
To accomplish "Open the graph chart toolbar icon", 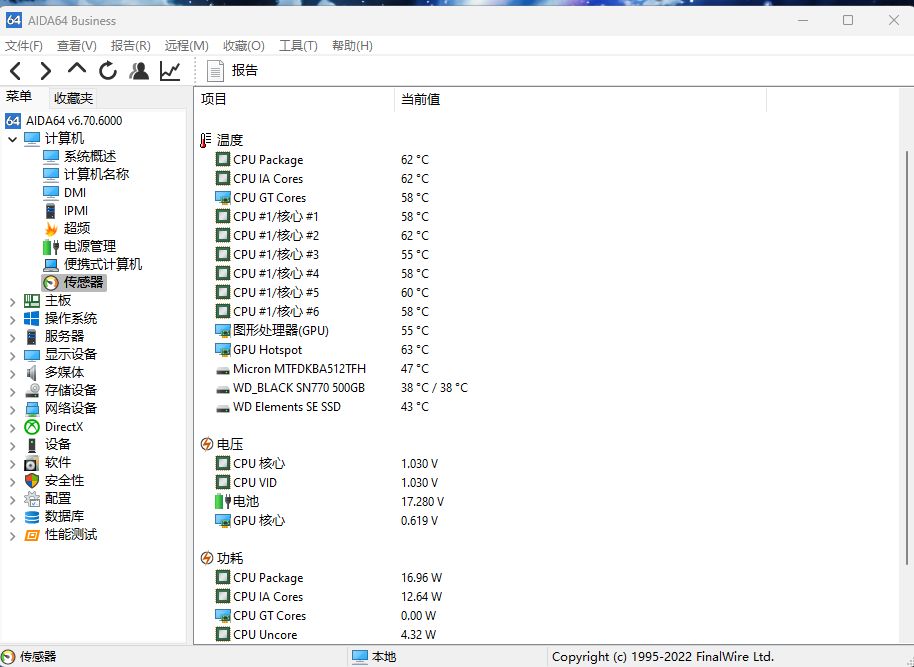I will click(170, 71).
